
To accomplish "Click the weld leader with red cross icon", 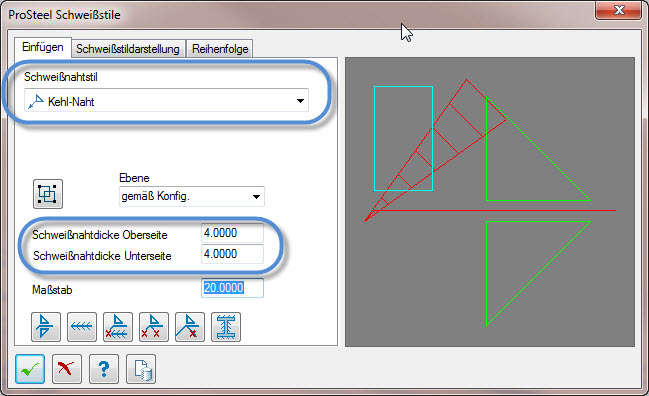I will 190,327.
